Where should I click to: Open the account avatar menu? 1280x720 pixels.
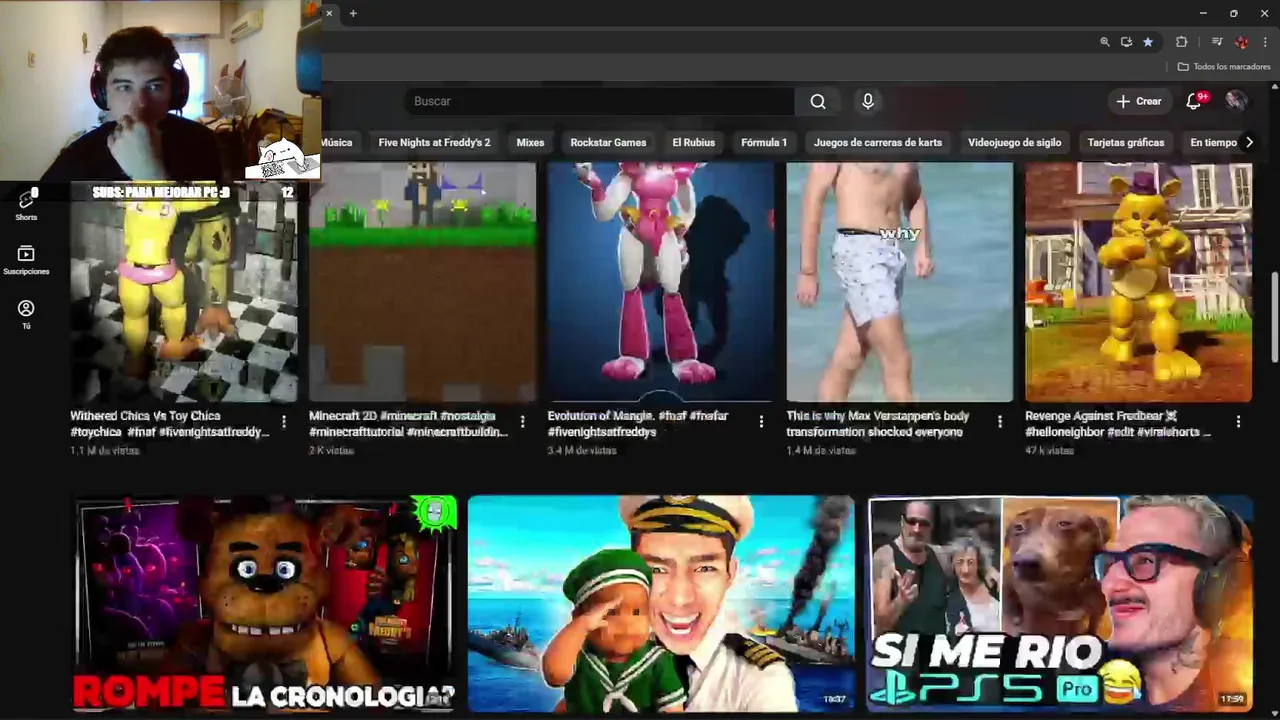point(1237,101)
